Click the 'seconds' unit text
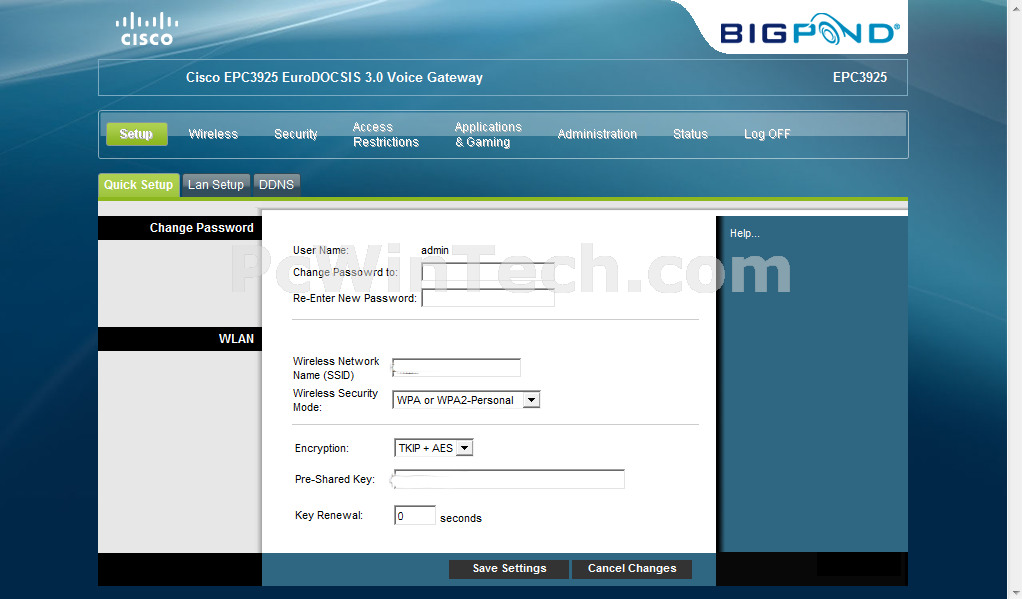Image resolution: width=1022 pixels, height=599 pixels. (x=461, y=518)
